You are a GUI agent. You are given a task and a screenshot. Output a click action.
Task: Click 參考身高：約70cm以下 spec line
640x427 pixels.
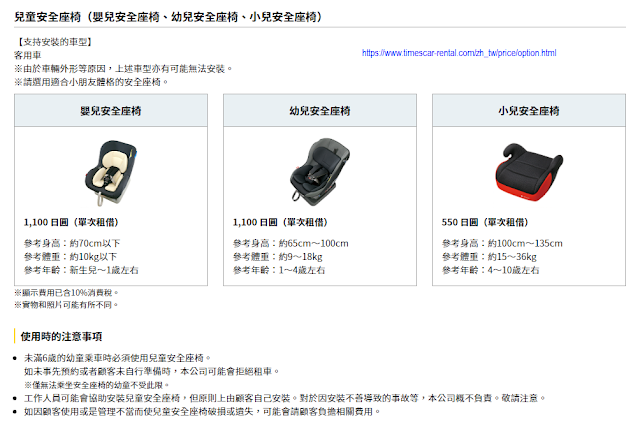[72, 243]
